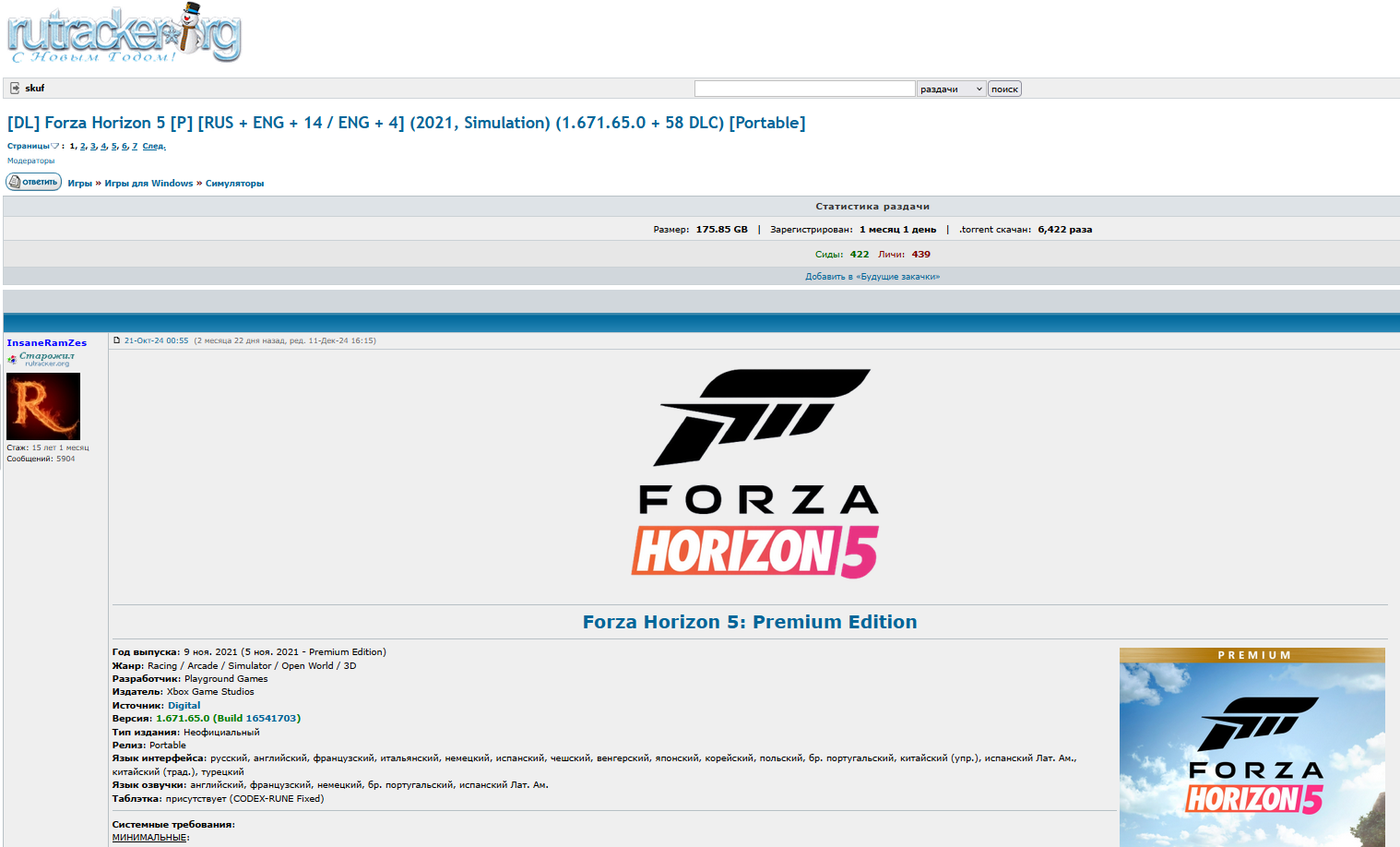Go to page 5 of the topic
Viewport: 1400px width, 847px height.
[114, 146]
